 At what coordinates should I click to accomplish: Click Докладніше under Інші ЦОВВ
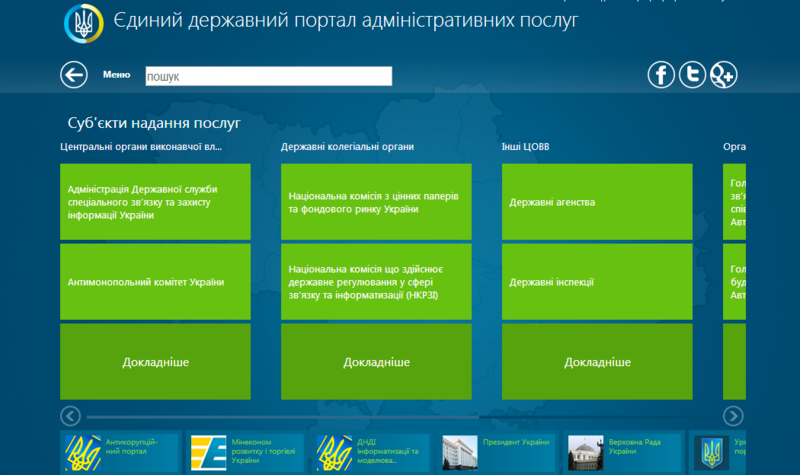pos(597,362)
